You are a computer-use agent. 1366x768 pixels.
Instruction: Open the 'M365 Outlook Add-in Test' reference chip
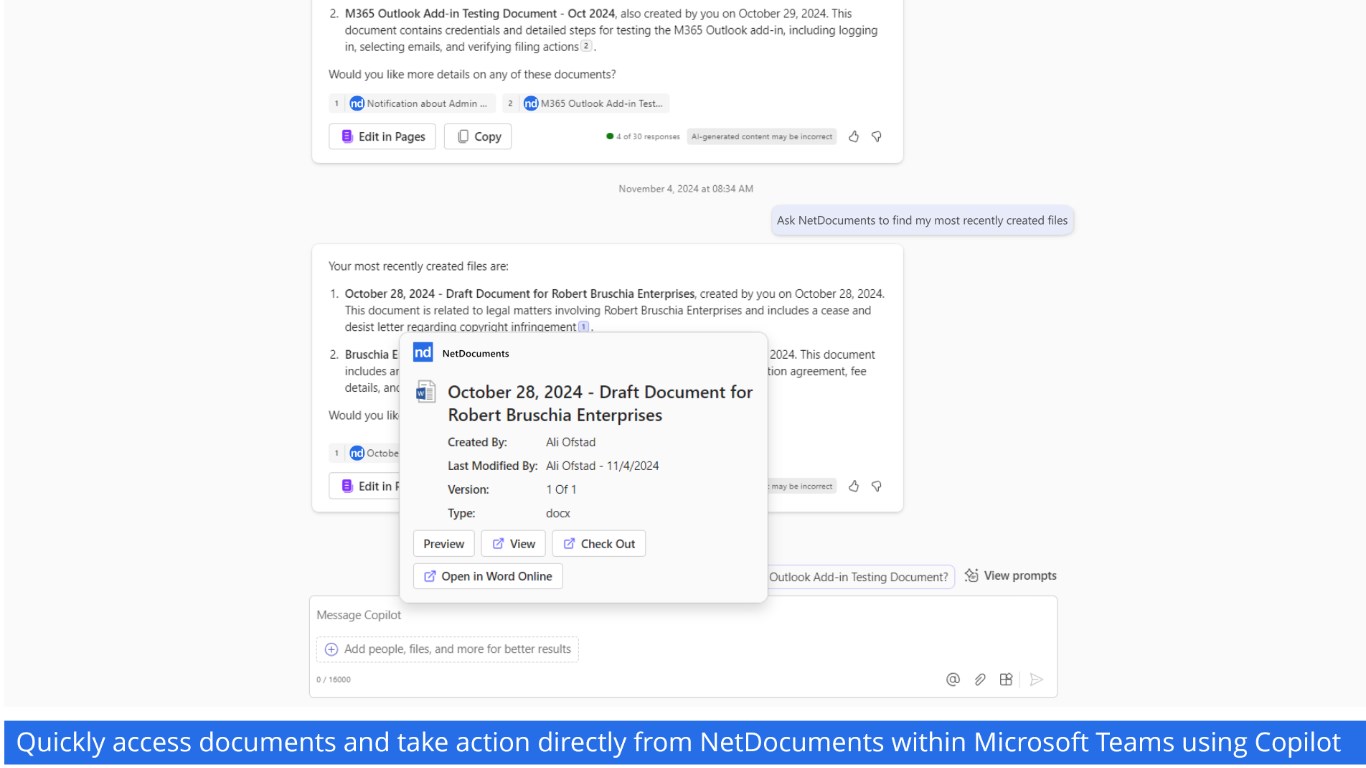(586, 103)
